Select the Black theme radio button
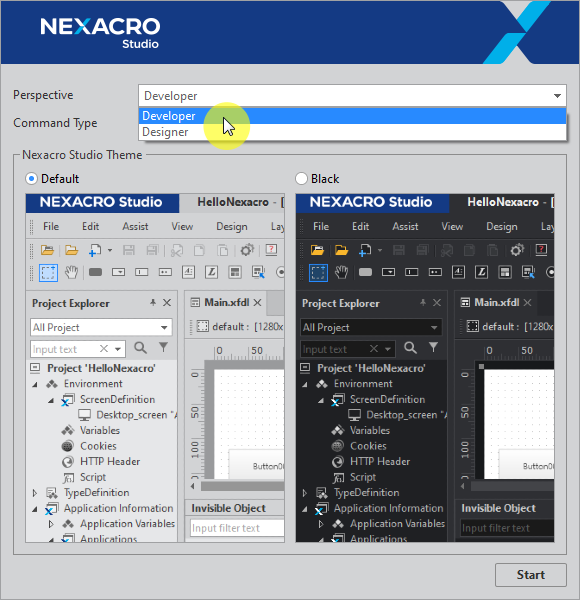This screenshot has height=600, width=580. pyautogui.click(x=301, y=179)
